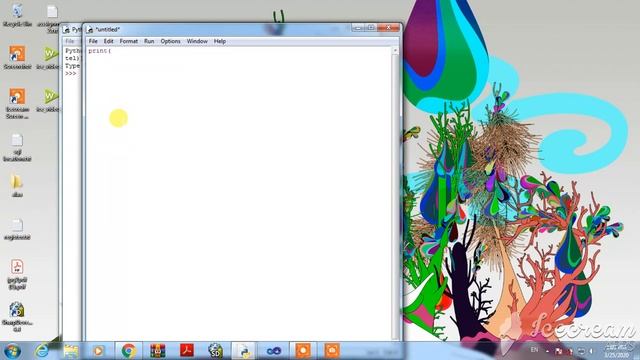Viewport: 640px width, 360px height.
Task: Click the volume speaker icon in tray
Action: point(591,351)
